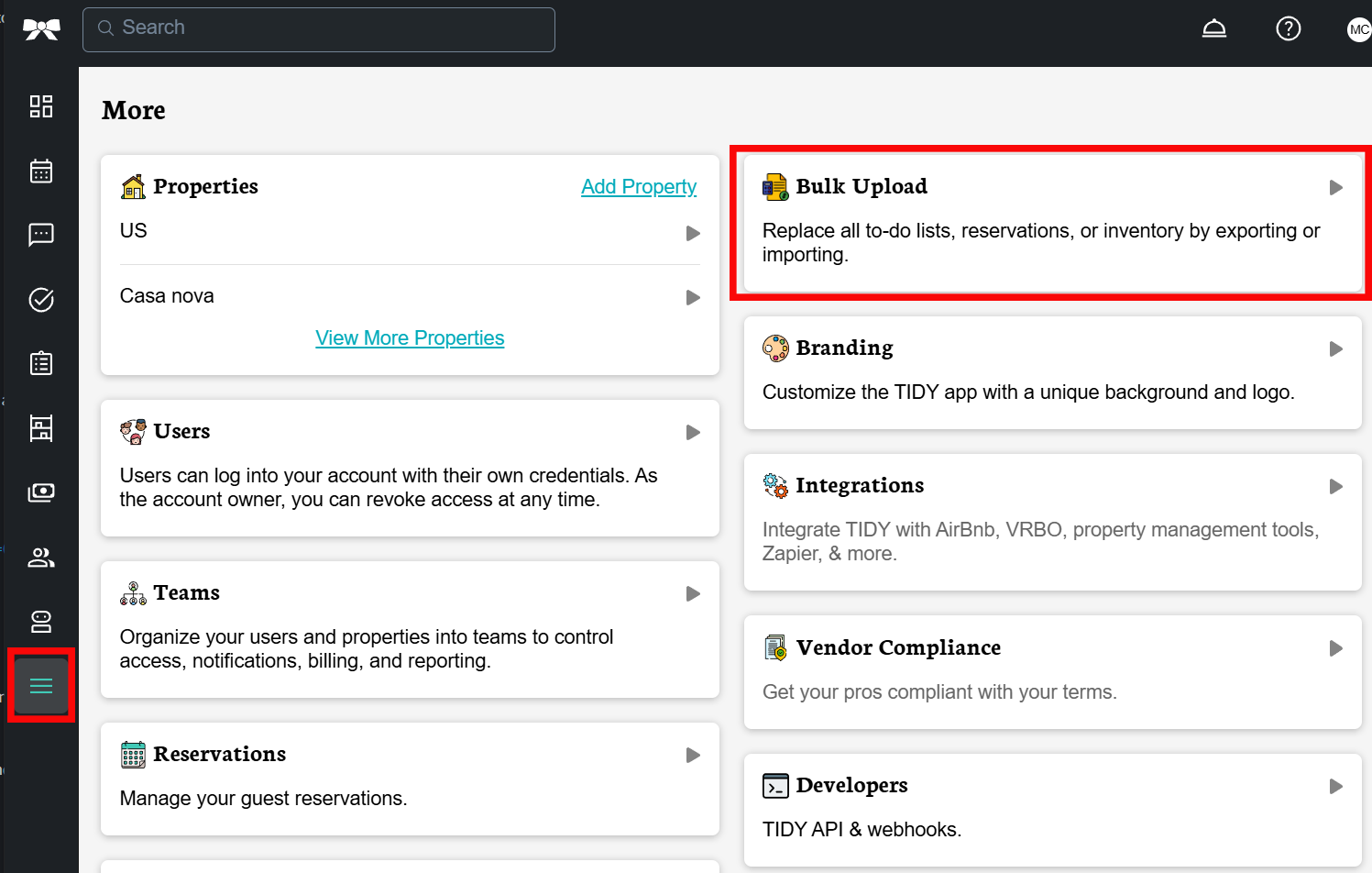Open the dashboard icon in sidebar
This screenshot has height=873, width=1372.
[x=41, y=106]
